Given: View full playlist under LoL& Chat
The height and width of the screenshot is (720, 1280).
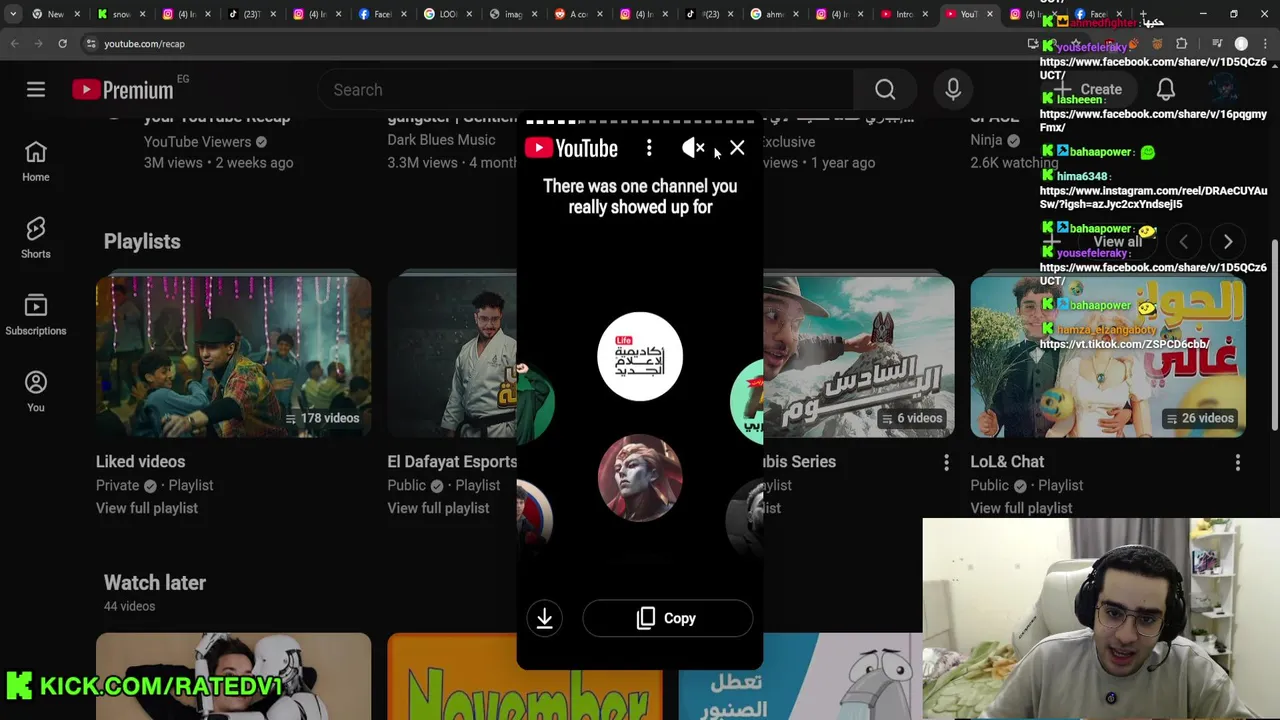Looking at the screenshot, I should point(1021,508).
